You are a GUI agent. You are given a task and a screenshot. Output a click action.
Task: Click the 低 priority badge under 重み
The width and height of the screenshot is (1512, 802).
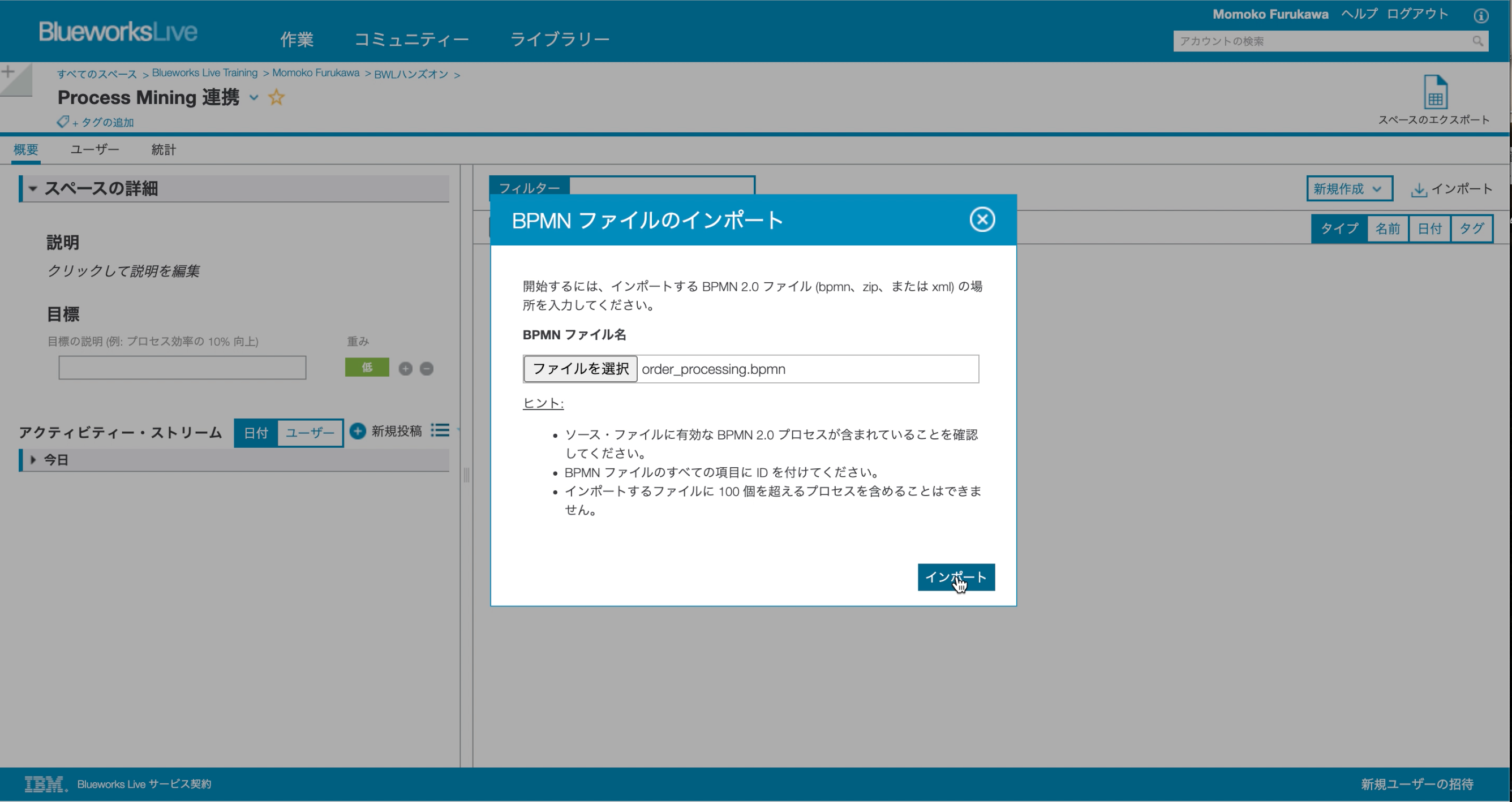367,368
